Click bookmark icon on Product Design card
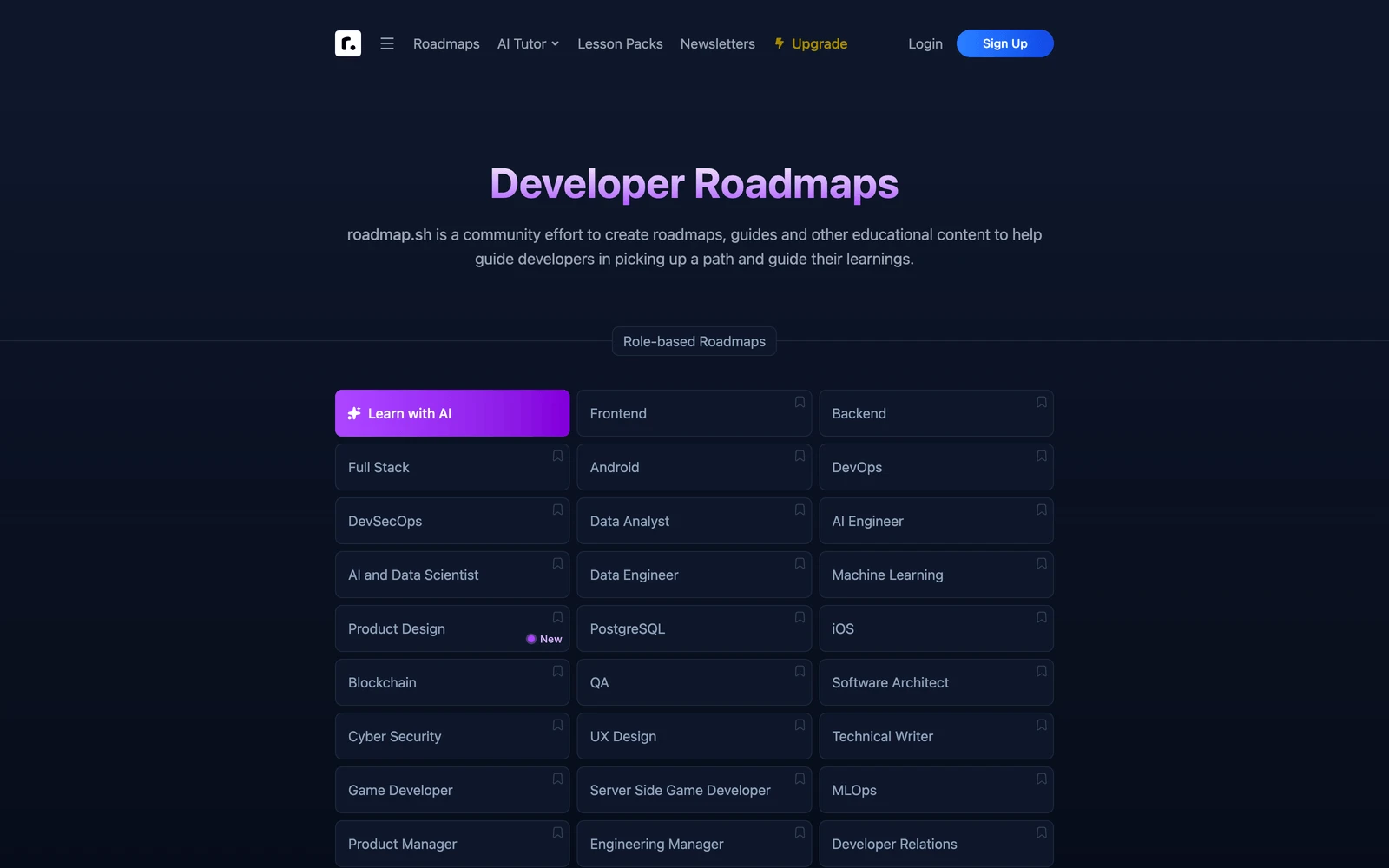This screenshot has width=1389, height=868. coord(557,617)
